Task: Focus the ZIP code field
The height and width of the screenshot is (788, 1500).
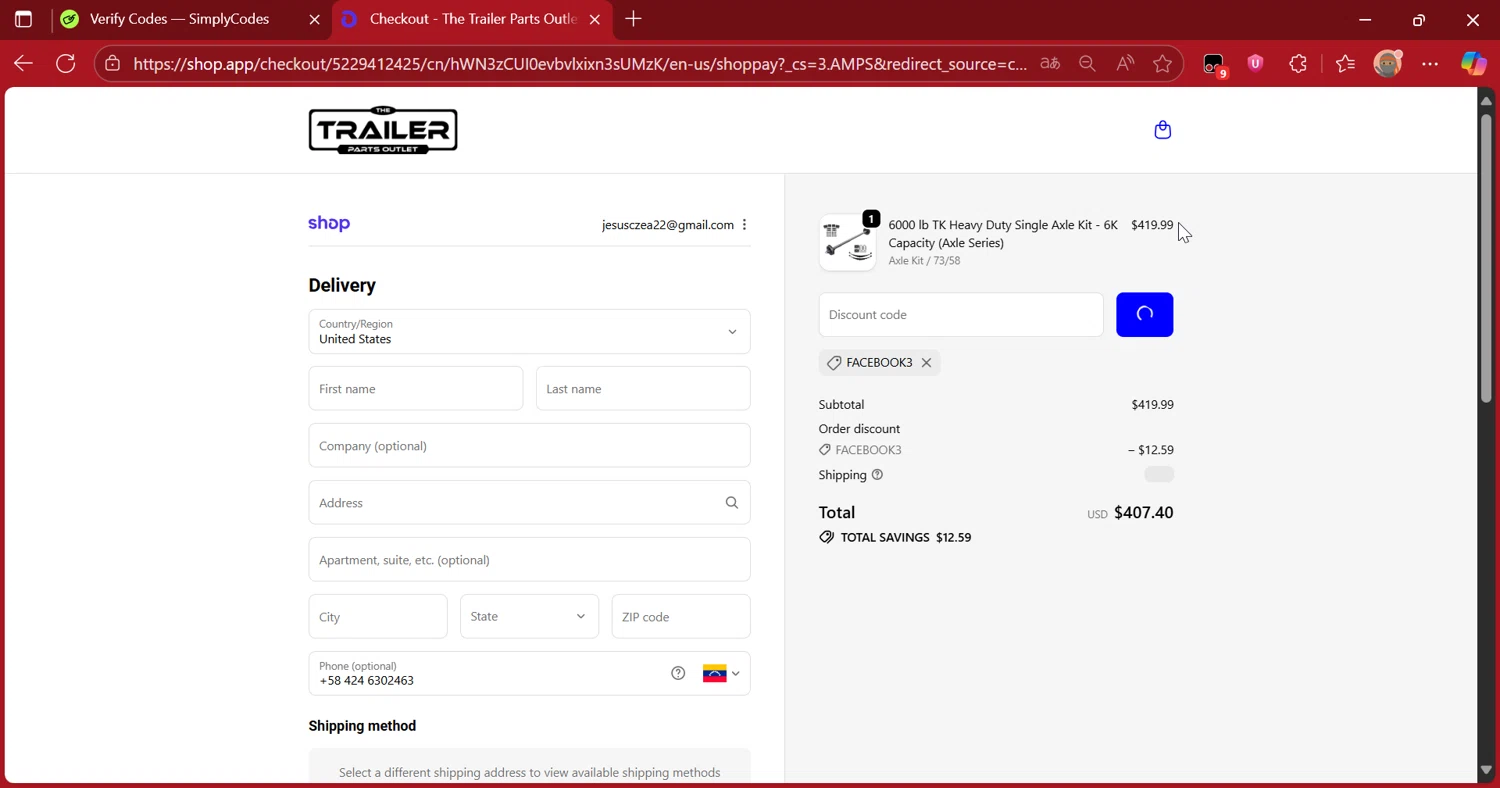Action: (x=681, y=617)
